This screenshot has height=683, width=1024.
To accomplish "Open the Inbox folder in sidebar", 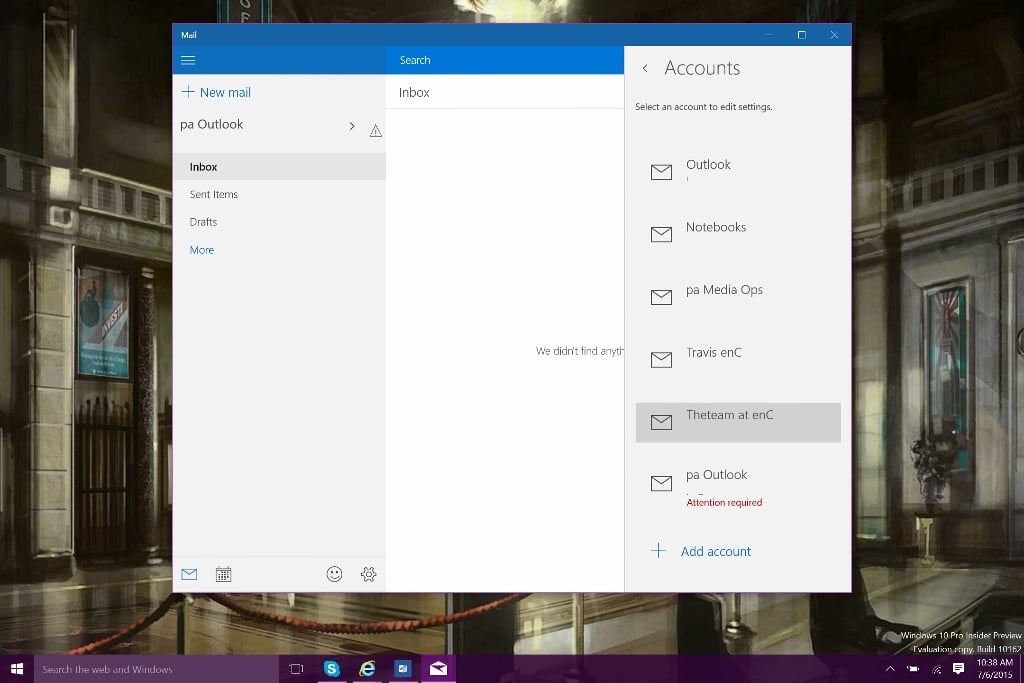I will click(x=279, y=167).
